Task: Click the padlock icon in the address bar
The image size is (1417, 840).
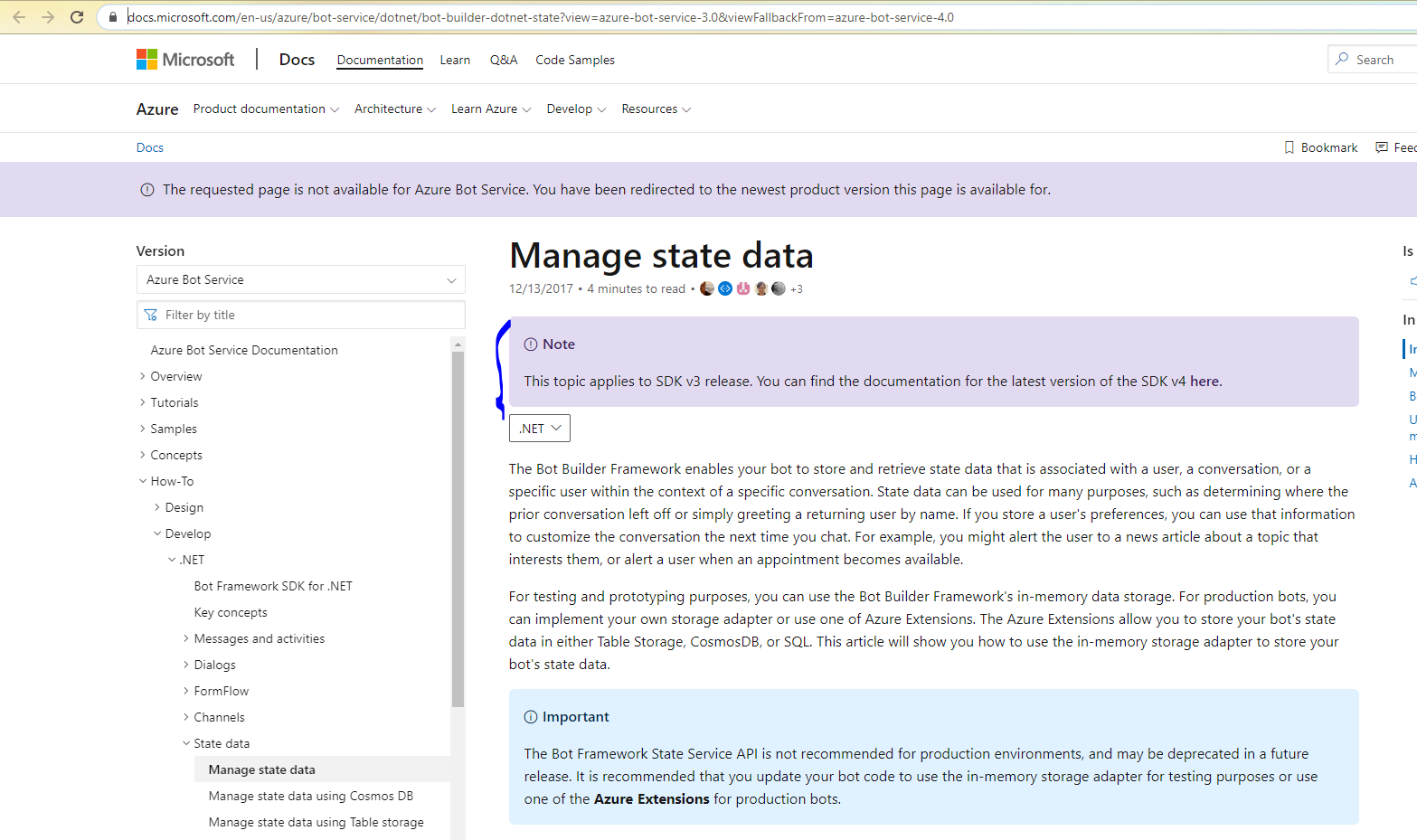Action: point(112,16)
